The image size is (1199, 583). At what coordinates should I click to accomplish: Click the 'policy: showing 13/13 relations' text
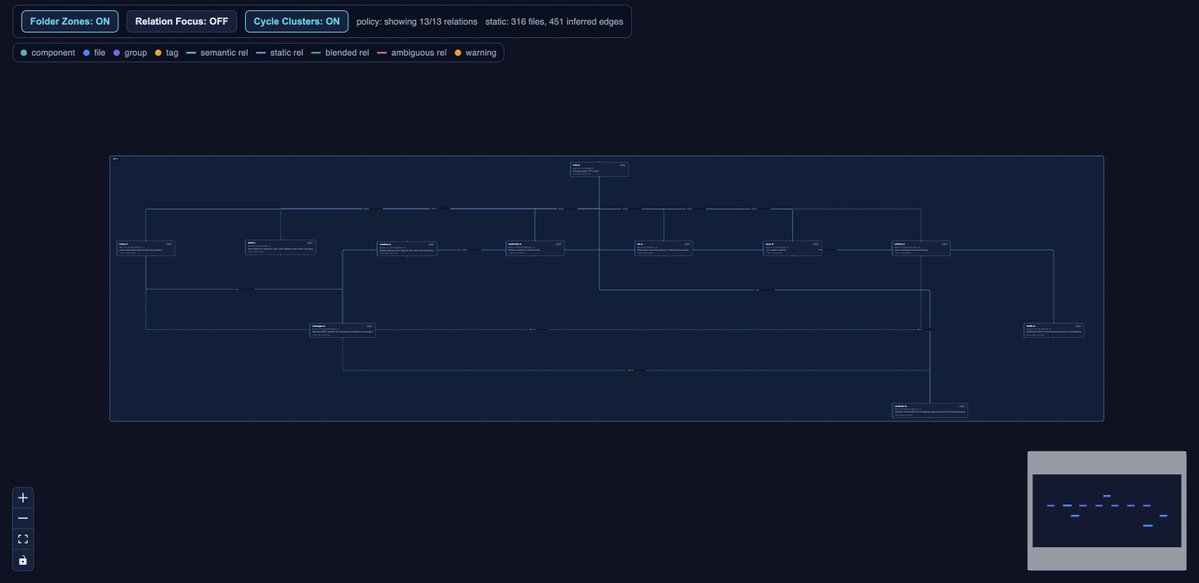[417, 21]
